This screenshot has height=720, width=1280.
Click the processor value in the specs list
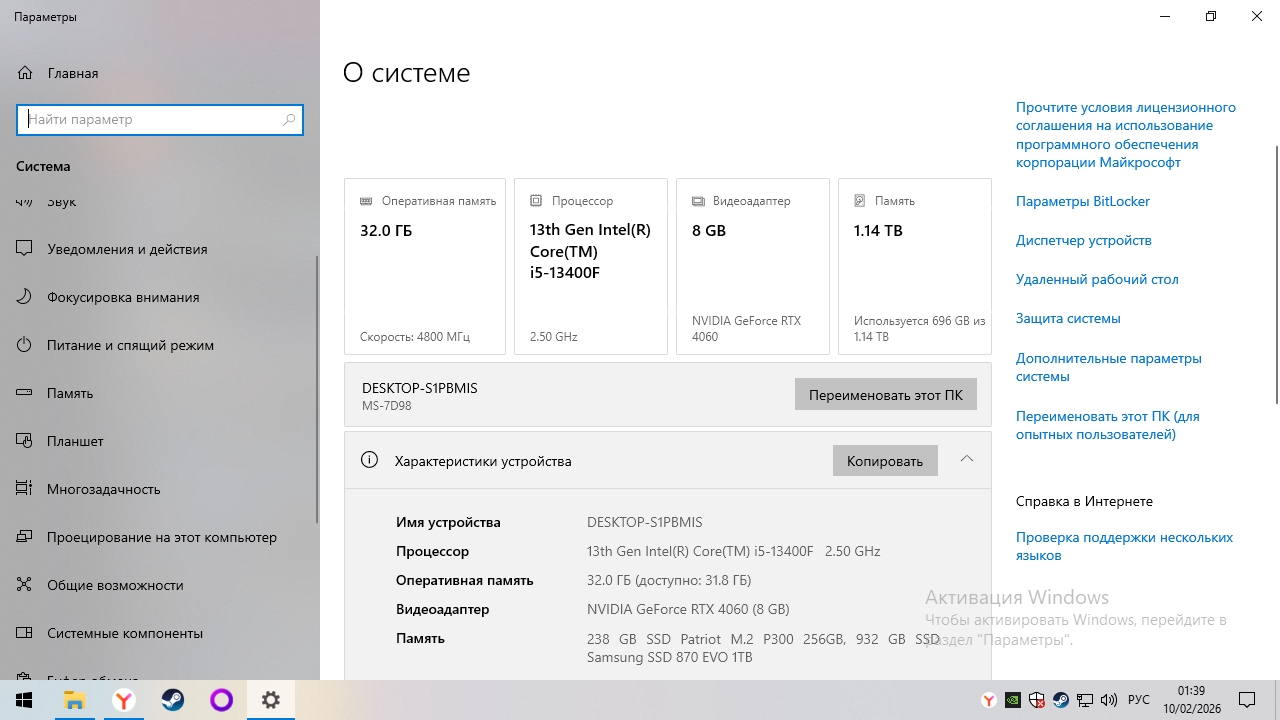[x=734, y=551]
